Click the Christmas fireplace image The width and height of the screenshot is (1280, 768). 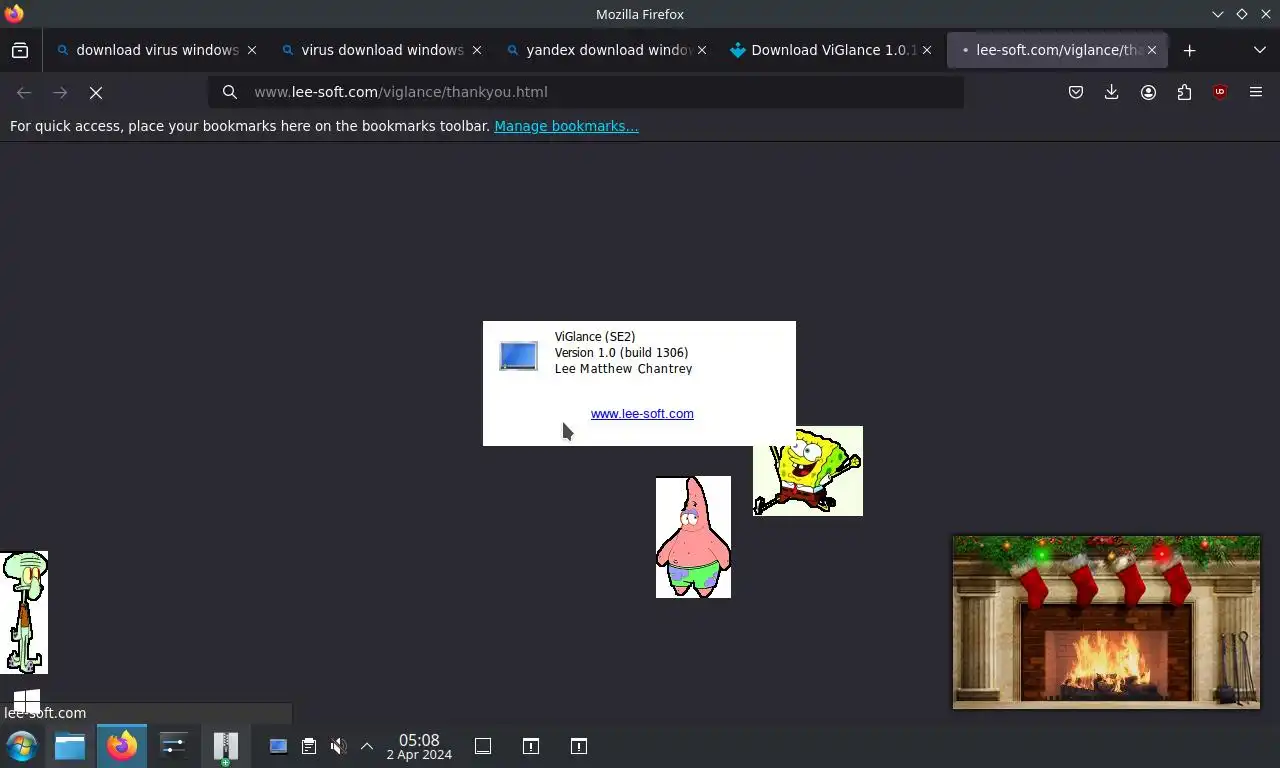click(1106, 622)
